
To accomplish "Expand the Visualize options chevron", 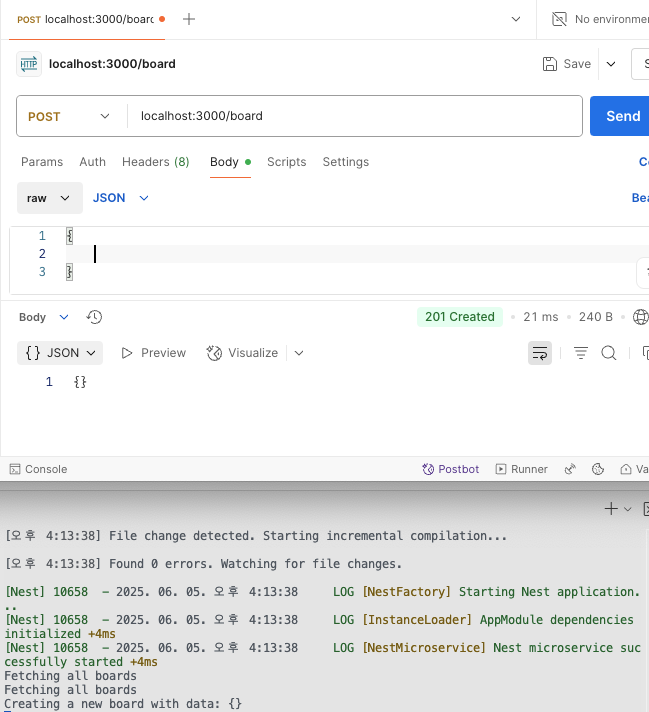I will (298, 353).
